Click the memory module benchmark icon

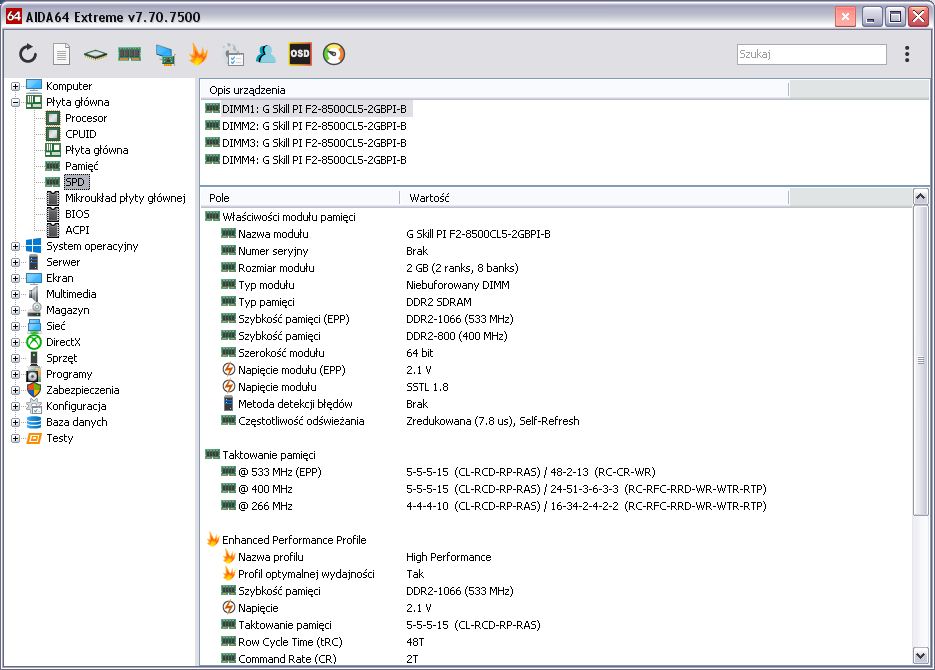click(x=129, y=54)
